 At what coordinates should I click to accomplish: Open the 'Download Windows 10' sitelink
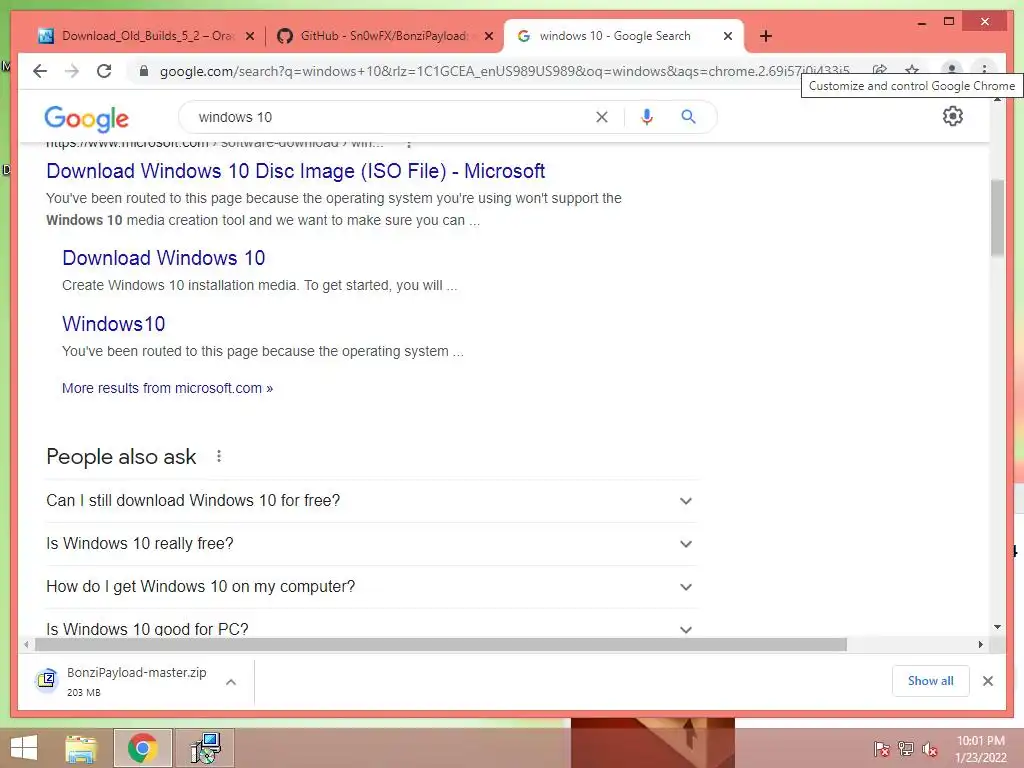[x=163, y=258]
